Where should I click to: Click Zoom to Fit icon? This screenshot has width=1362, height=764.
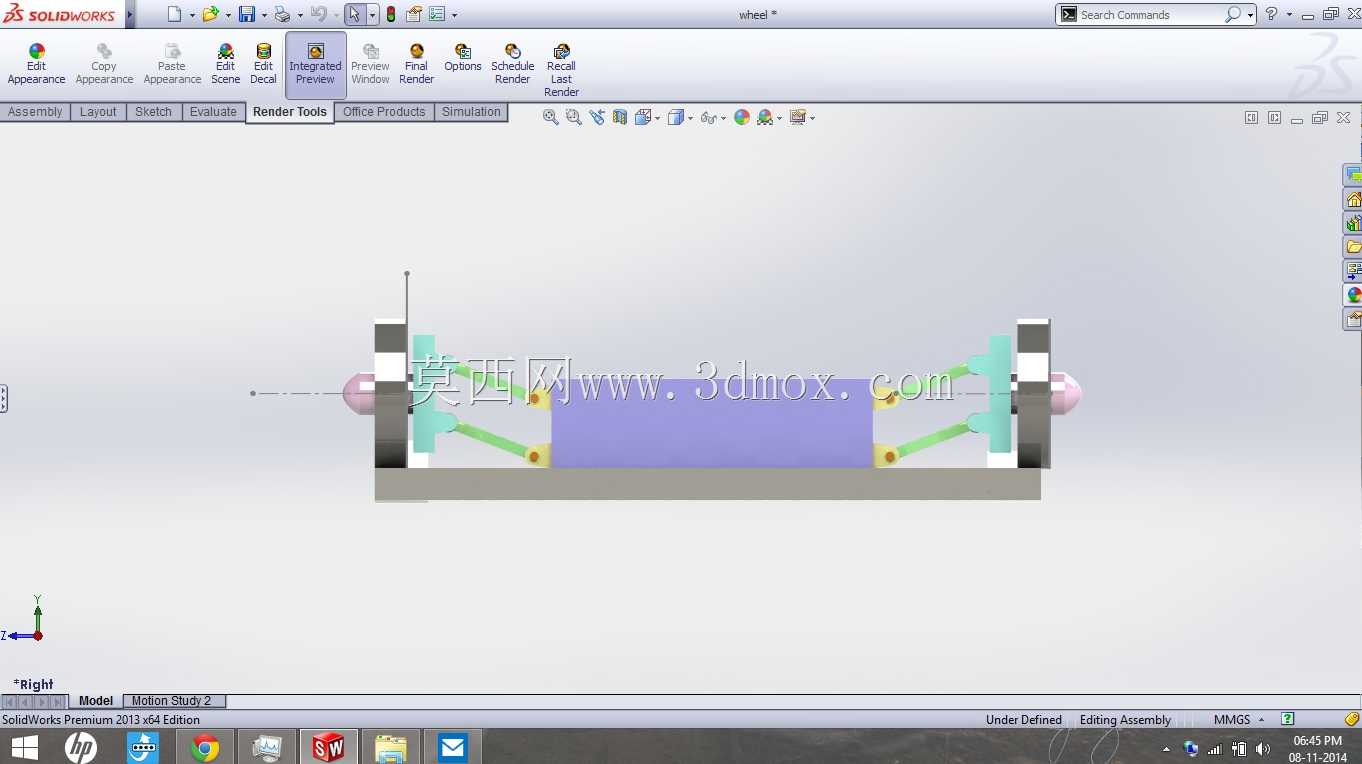tap(550, 117)
